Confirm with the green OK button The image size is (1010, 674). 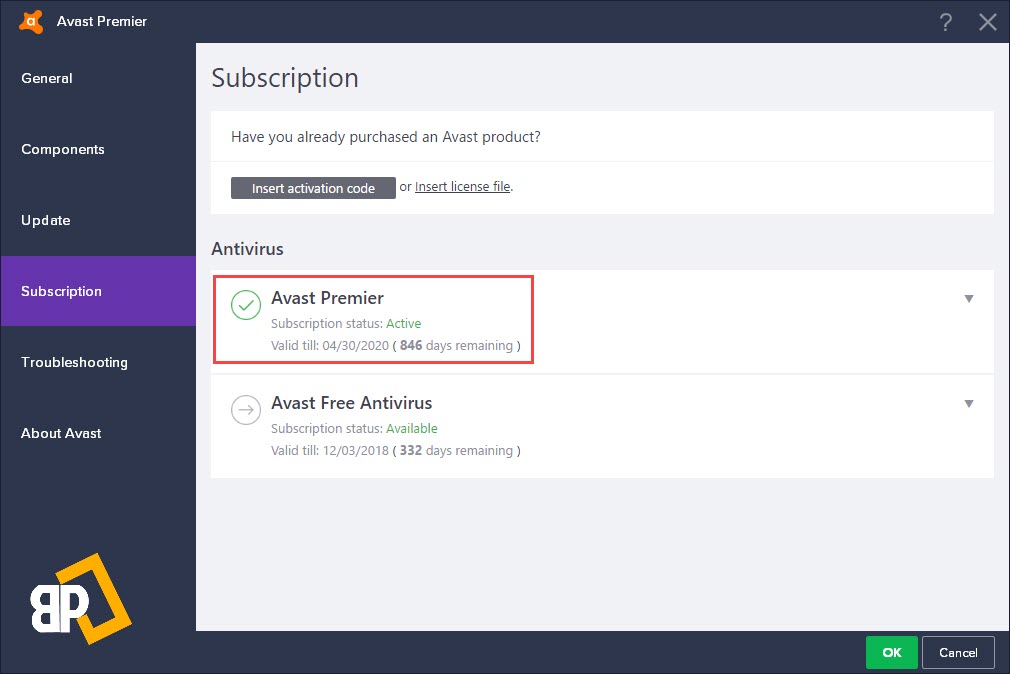pos(891,652)
